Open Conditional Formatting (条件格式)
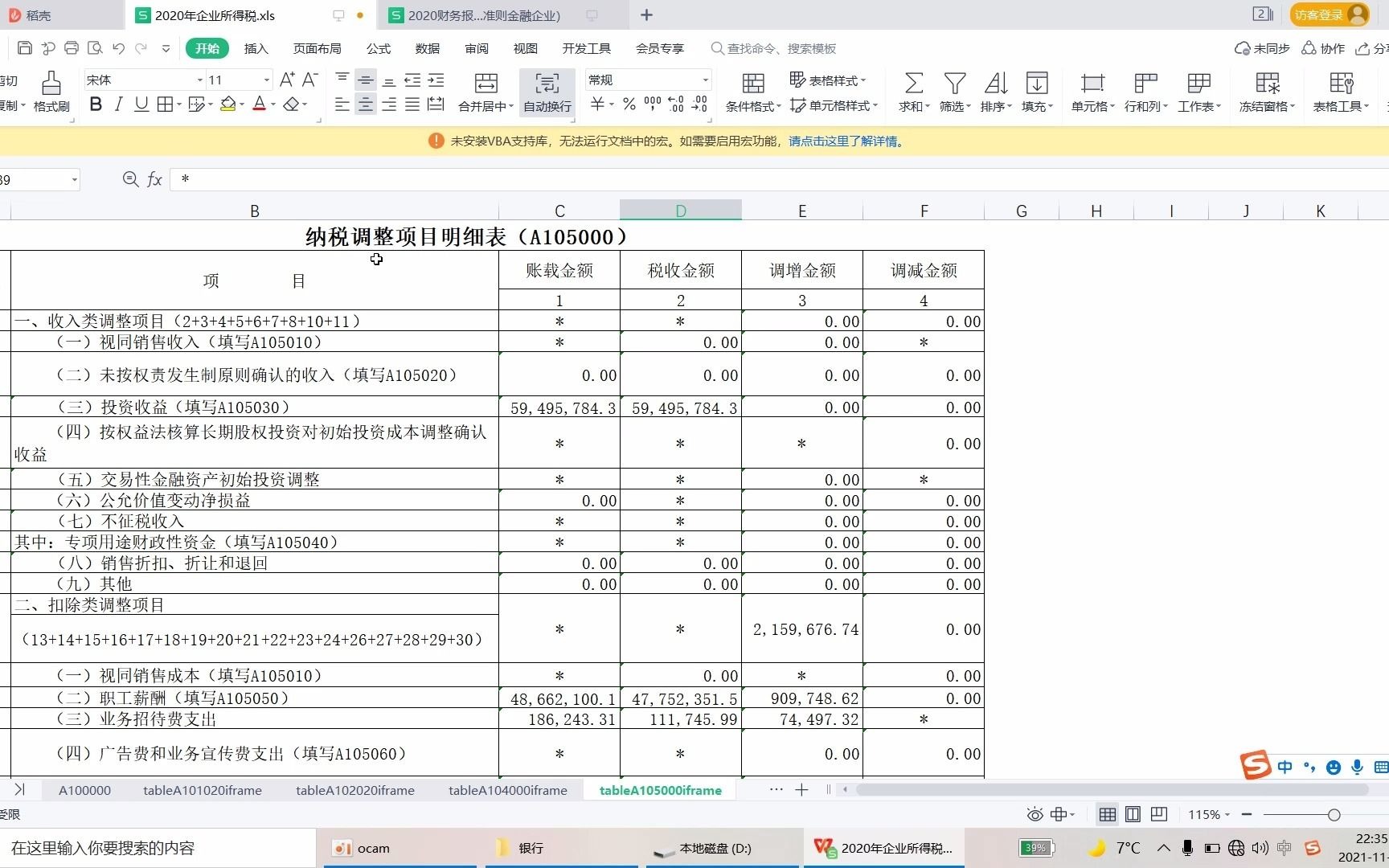 pyautogui.click(x=753, y=92)
